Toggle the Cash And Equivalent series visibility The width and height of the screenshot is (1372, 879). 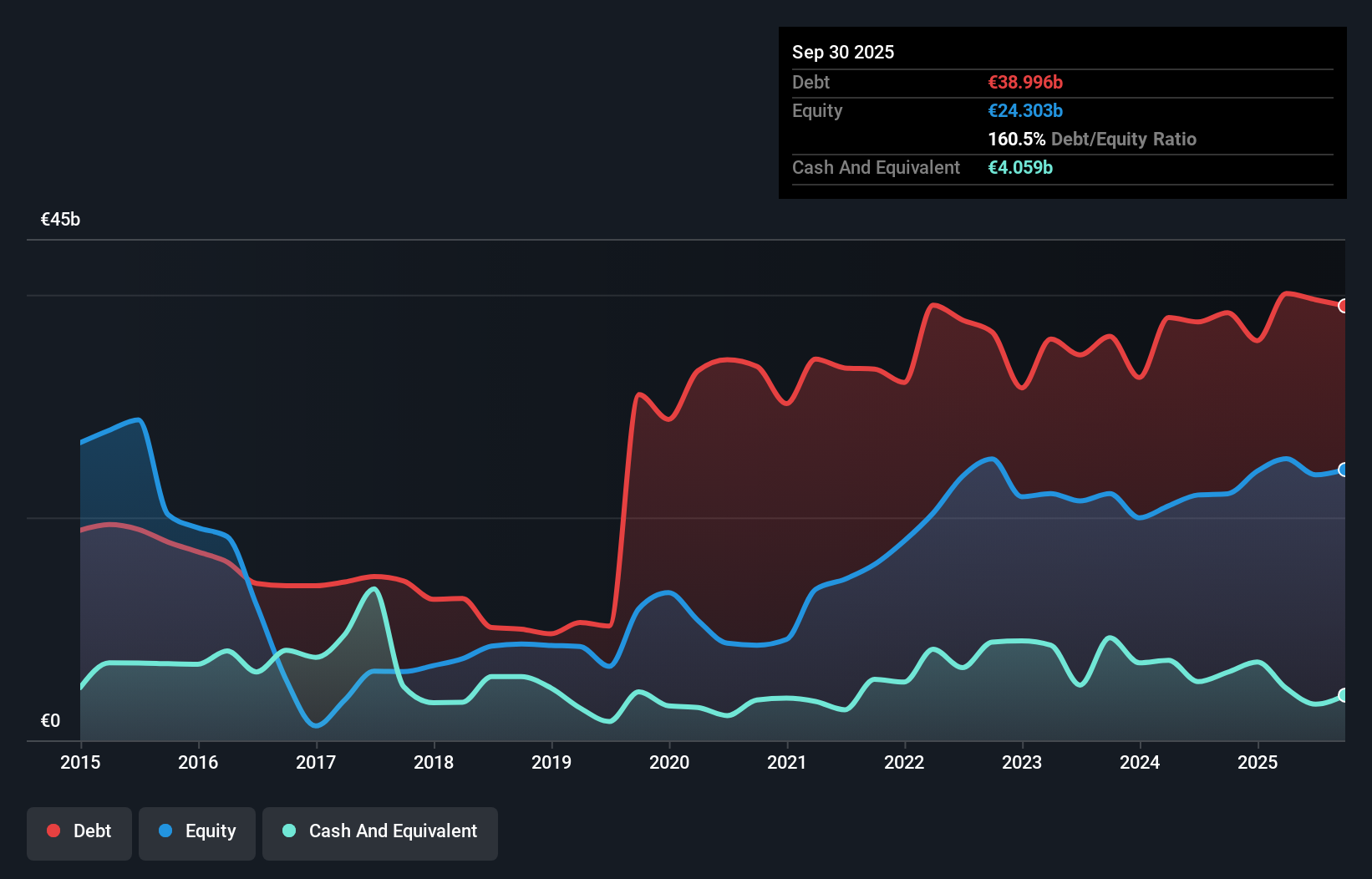(379, 832)
